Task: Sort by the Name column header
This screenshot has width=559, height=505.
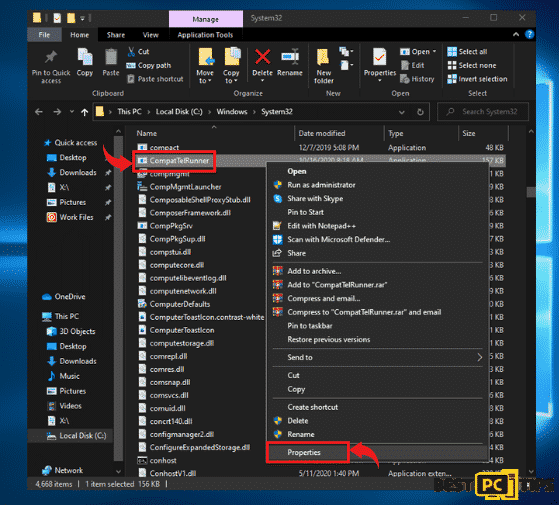Action: (x=147, y=133)
